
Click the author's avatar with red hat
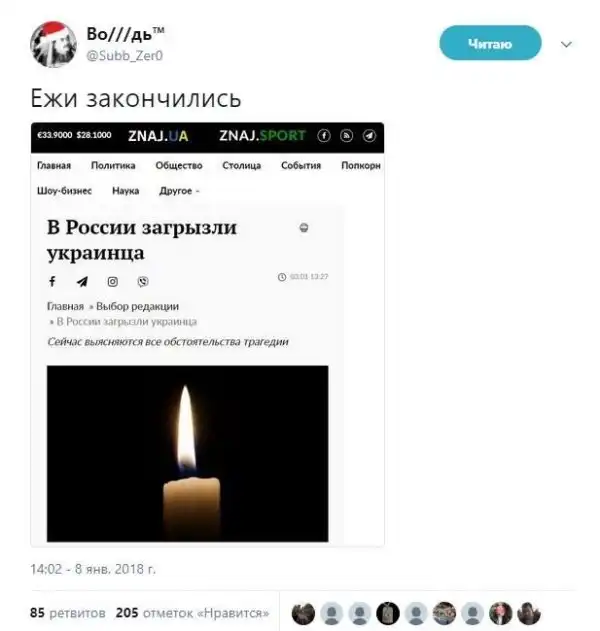click(x=53, y=44)
